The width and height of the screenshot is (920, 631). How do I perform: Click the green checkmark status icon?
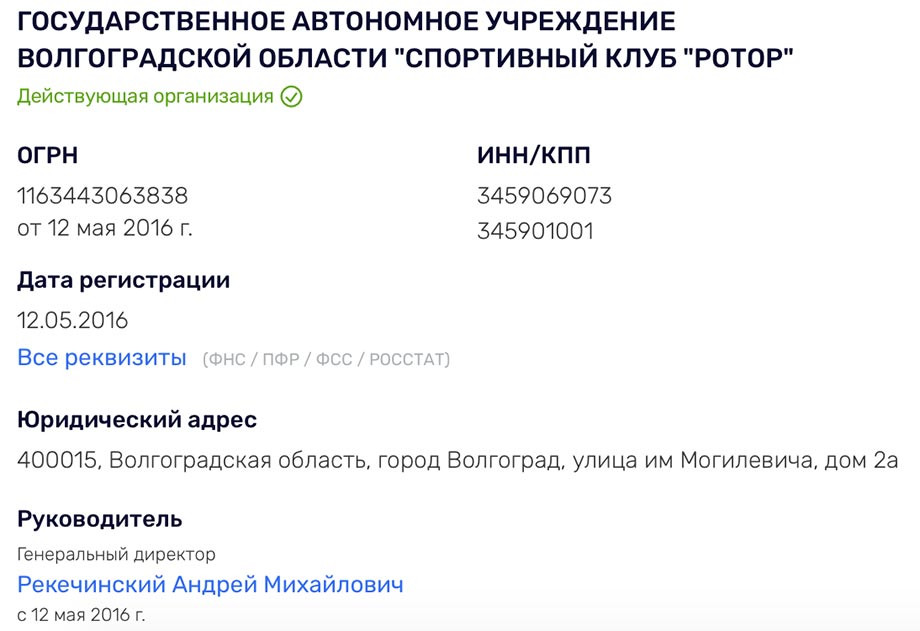point(291,96)
